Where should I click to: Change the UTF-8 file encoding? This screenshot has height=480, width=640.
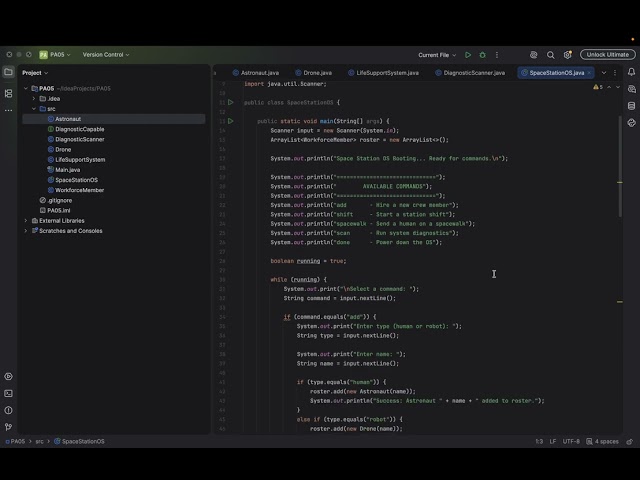click(x=571, y=442)
